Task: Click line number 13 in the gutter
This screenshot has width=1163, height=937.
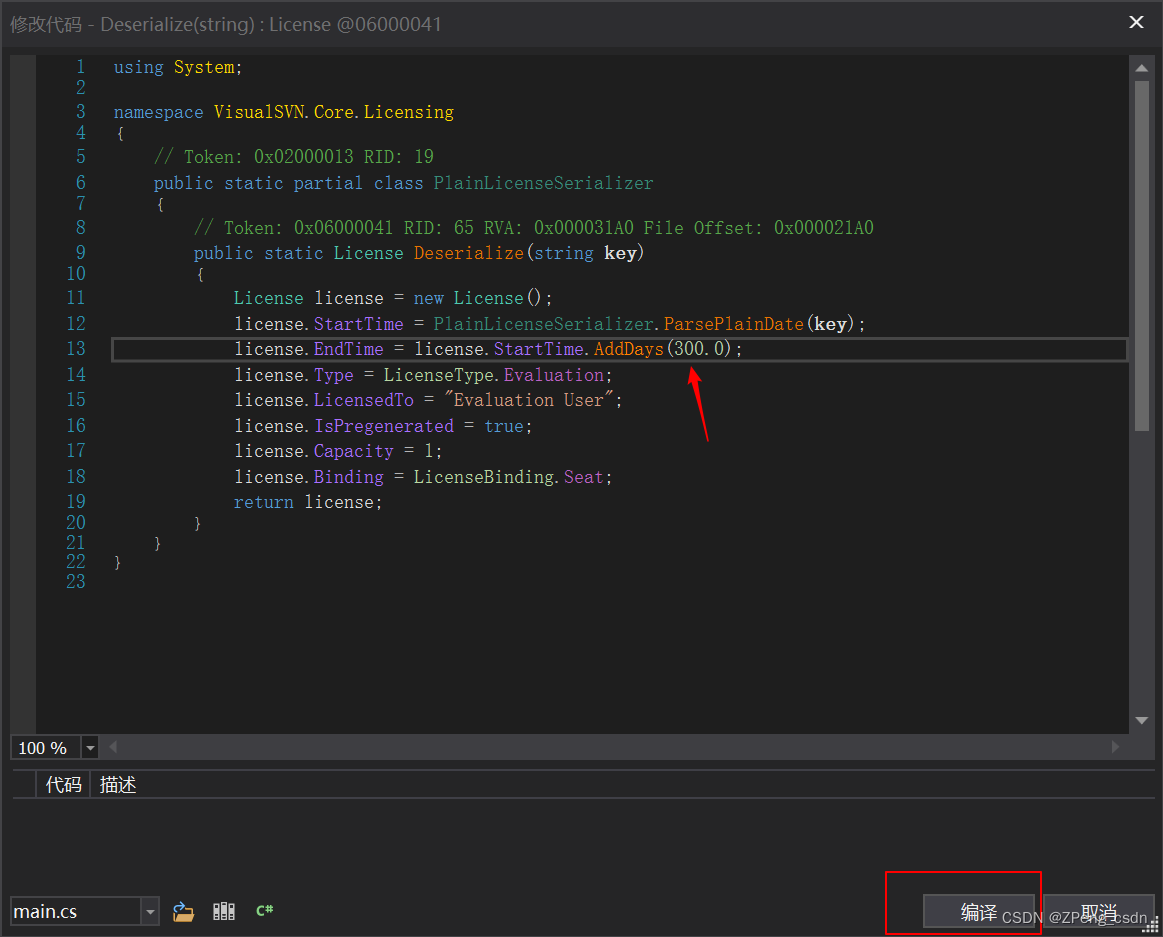Action: click(76, 349)
